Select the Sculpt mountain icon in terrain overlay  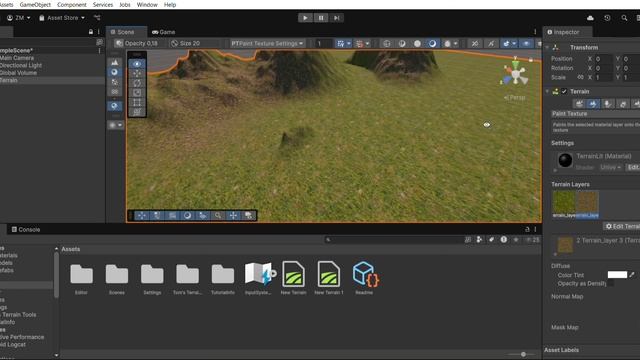click(115, 62)
